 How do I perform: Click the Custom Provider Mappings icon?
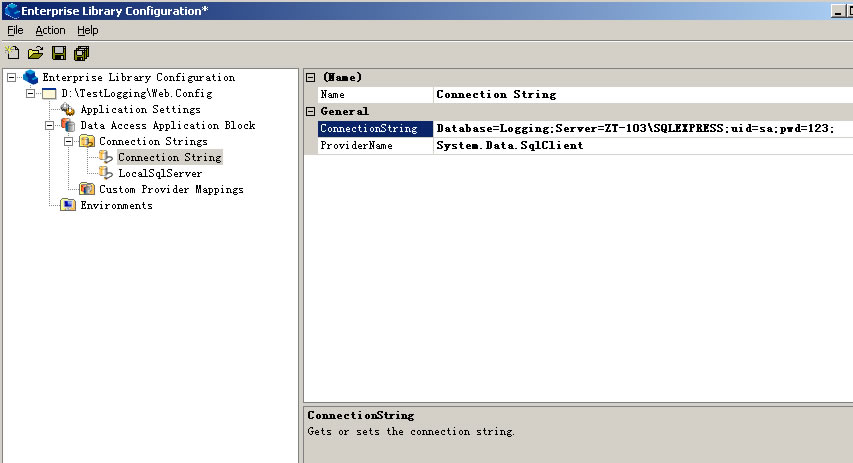86,189
